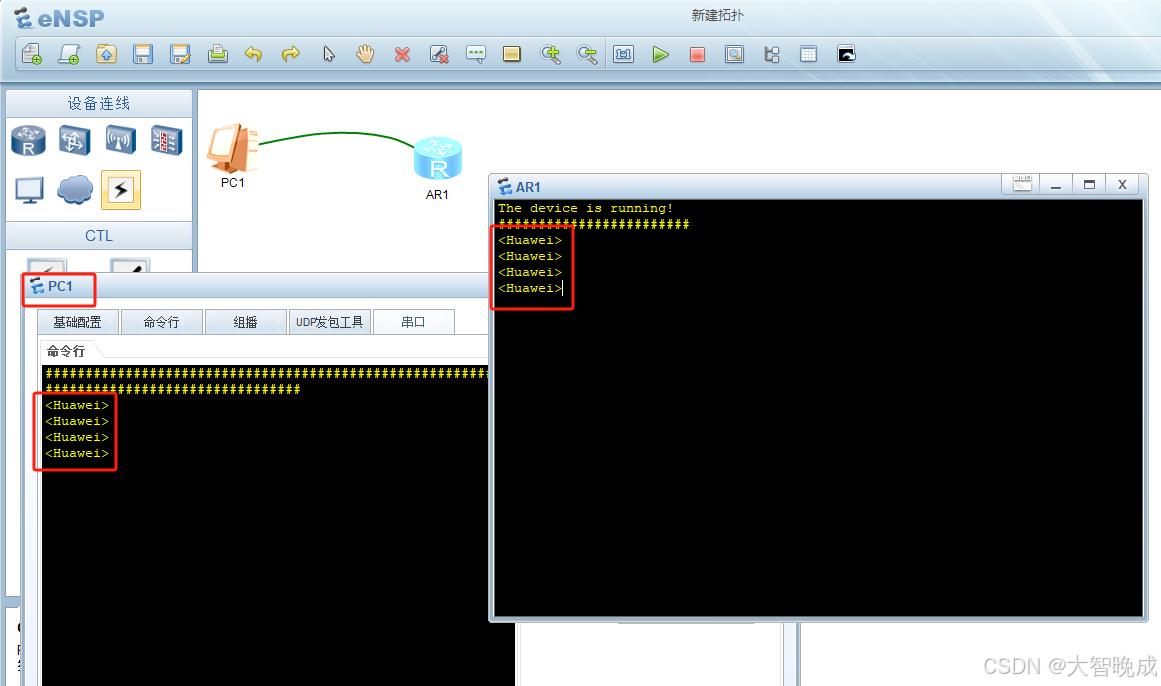
Task: Click the red X delete tool
Action: [402, 54]
